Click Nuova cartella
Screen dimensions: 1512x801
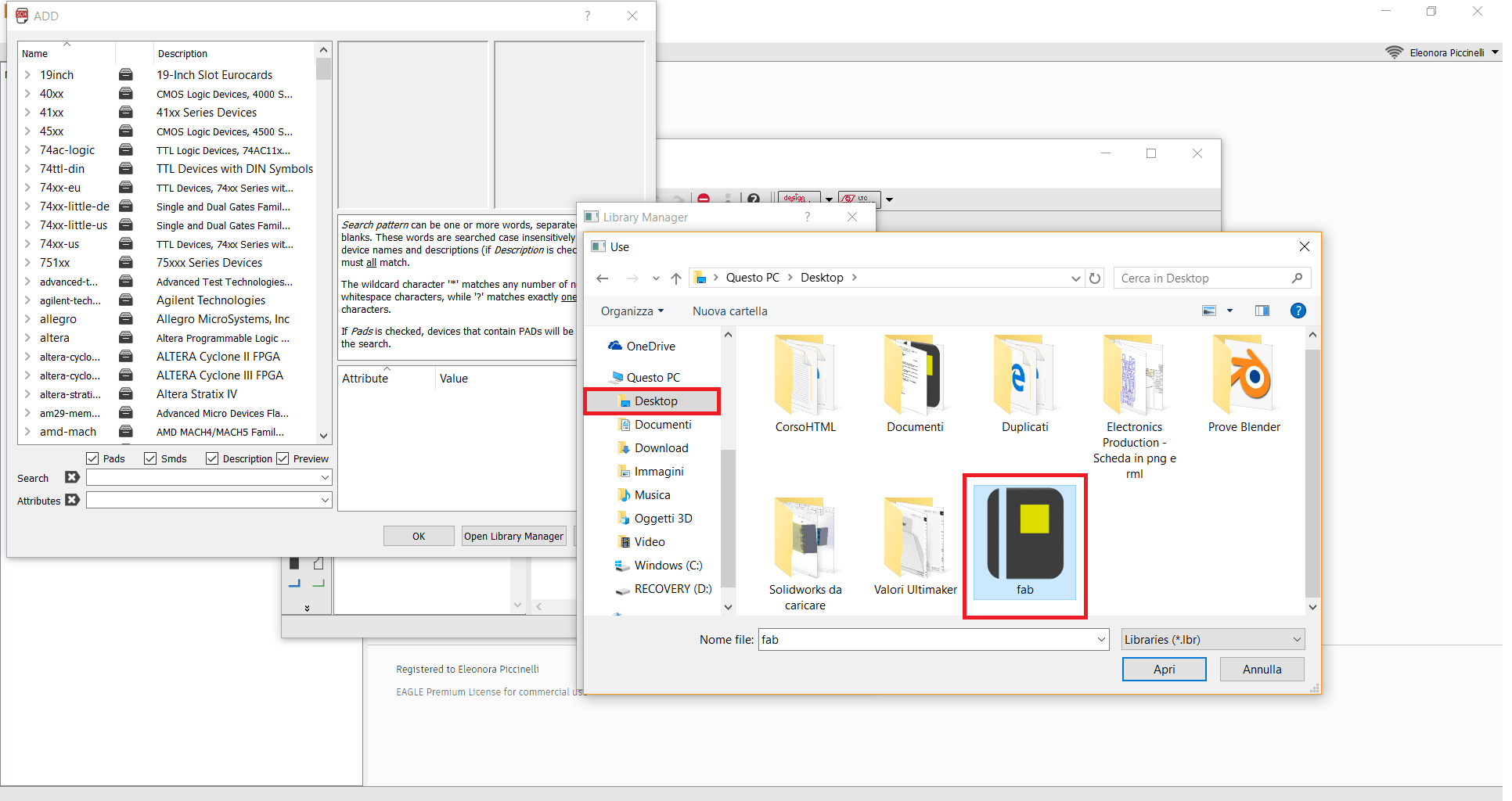(729, 311)
